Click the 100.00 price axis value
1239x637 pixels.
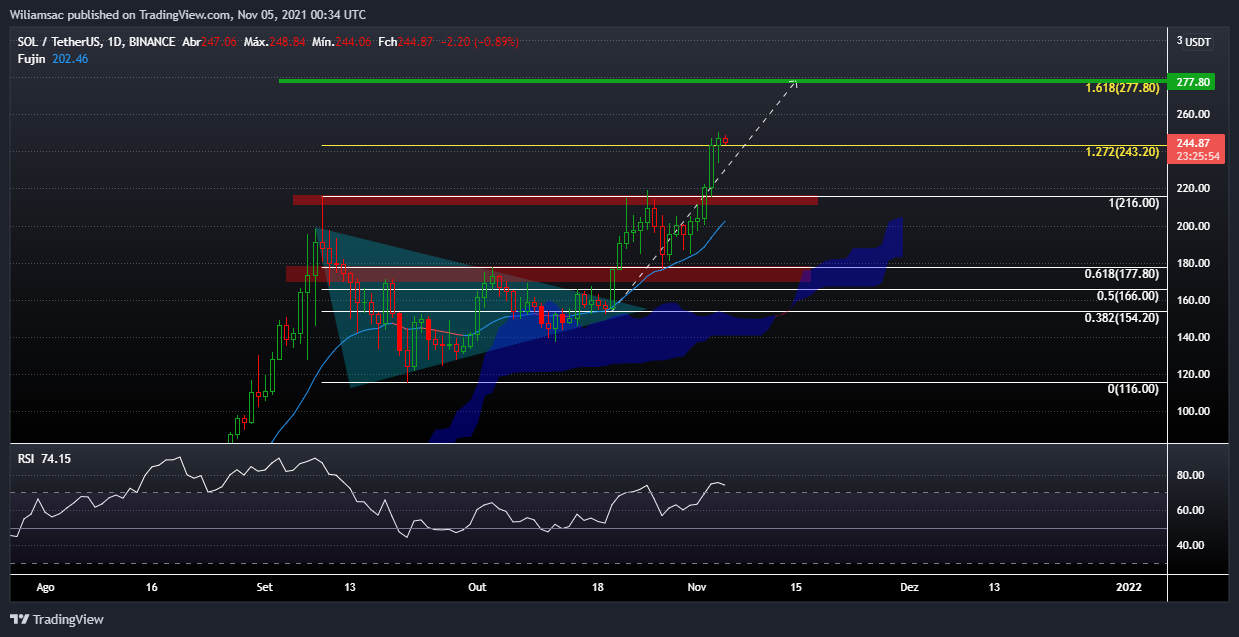pos(1194,411)
